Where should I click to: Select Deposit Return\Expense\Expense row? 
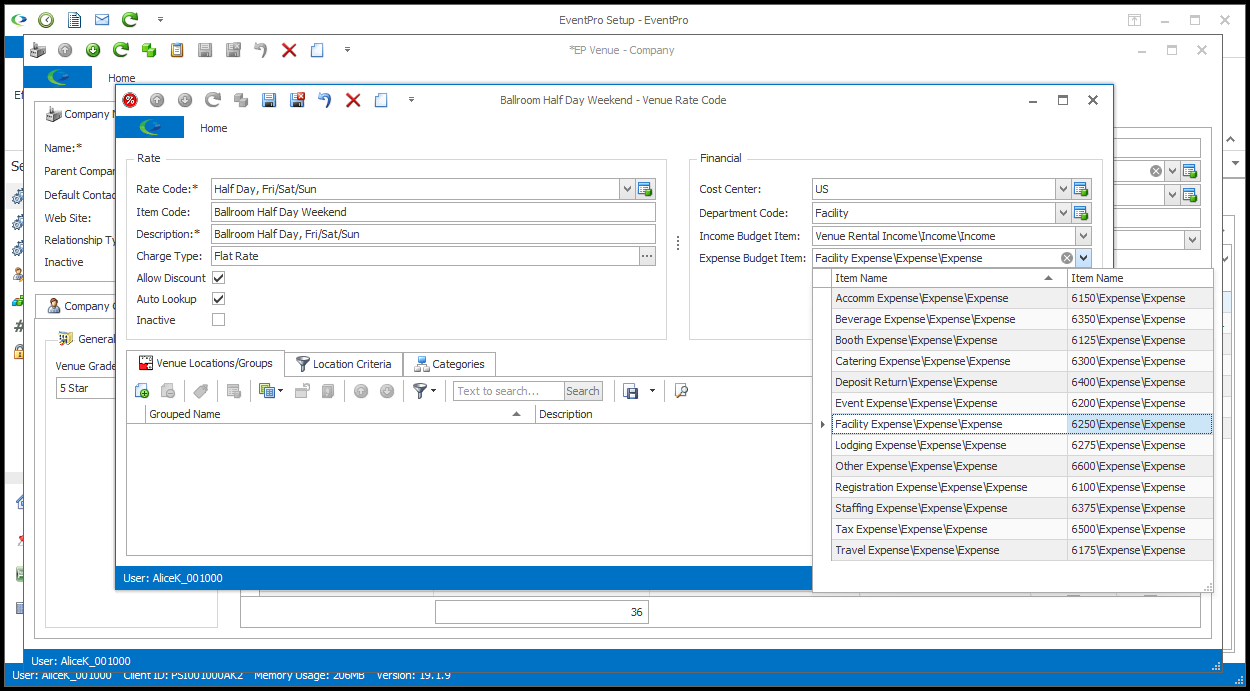1022,382
